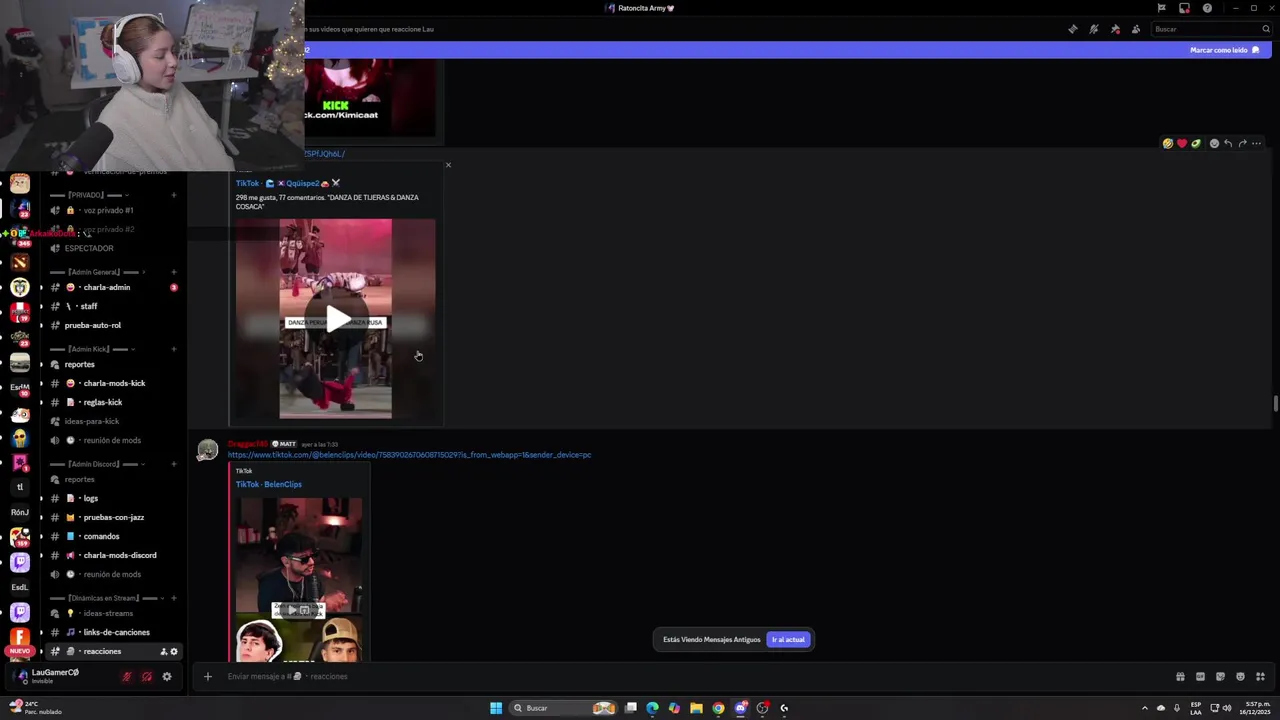The width and height of the screenshot is (1280, 720).
Task: Open the pruebas-con-jazz channel
Action: click(112, 517)
